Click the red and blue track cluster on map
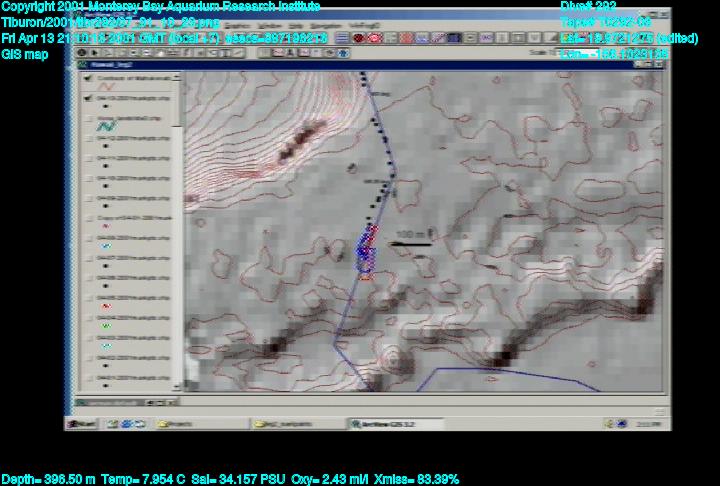 366,252
